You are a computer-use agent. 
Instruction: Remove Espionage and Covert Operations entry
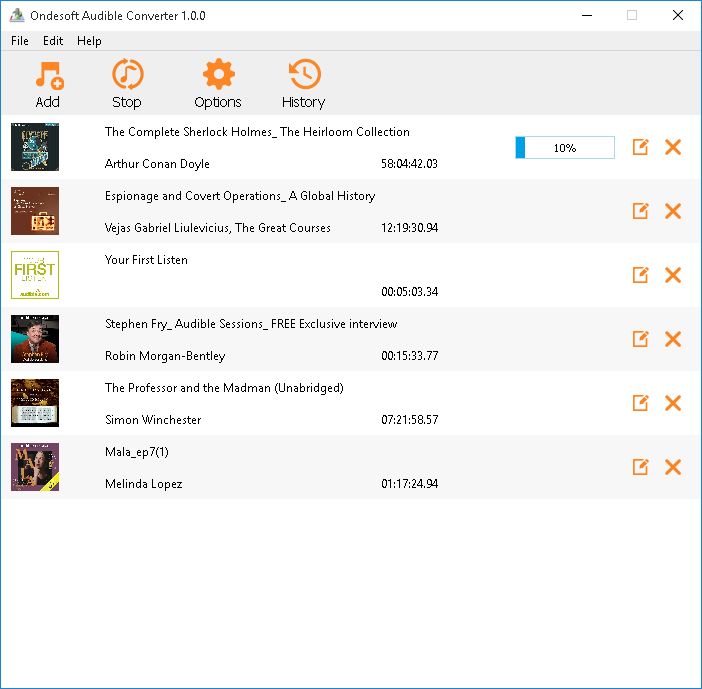673,211
